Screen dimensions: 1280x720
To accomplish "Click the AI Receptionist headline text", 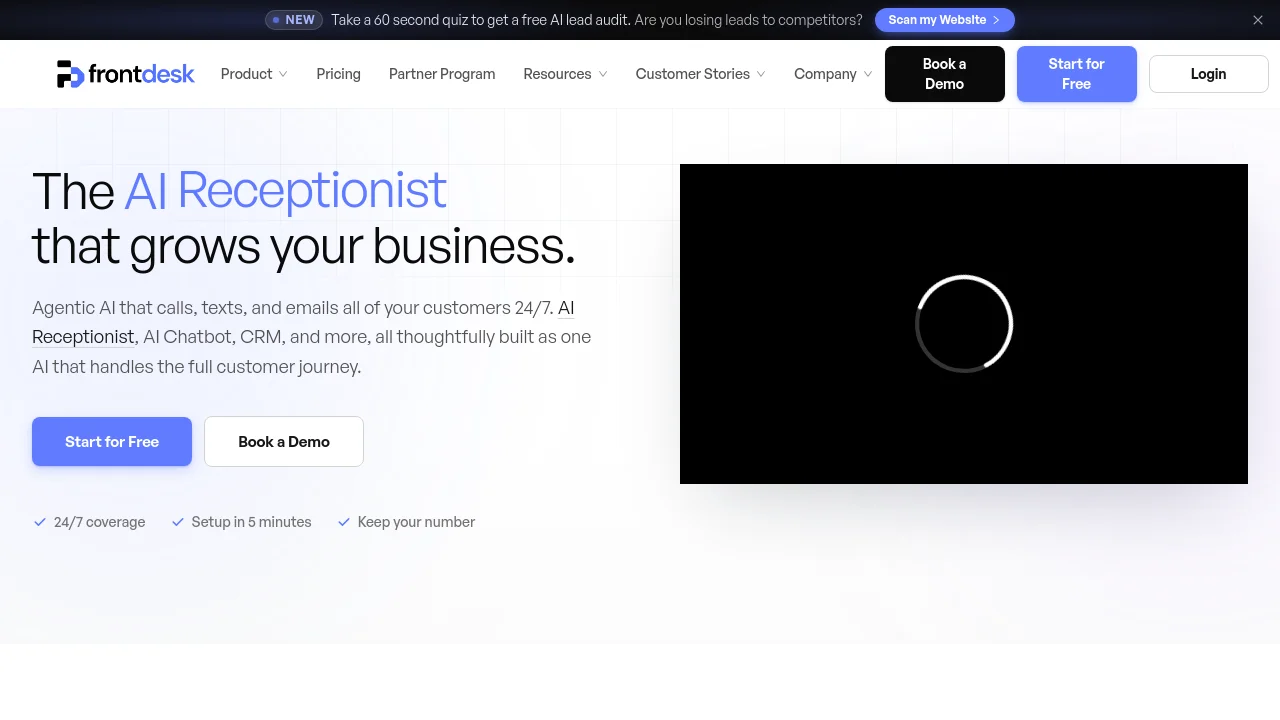I will tap(285, 190).
